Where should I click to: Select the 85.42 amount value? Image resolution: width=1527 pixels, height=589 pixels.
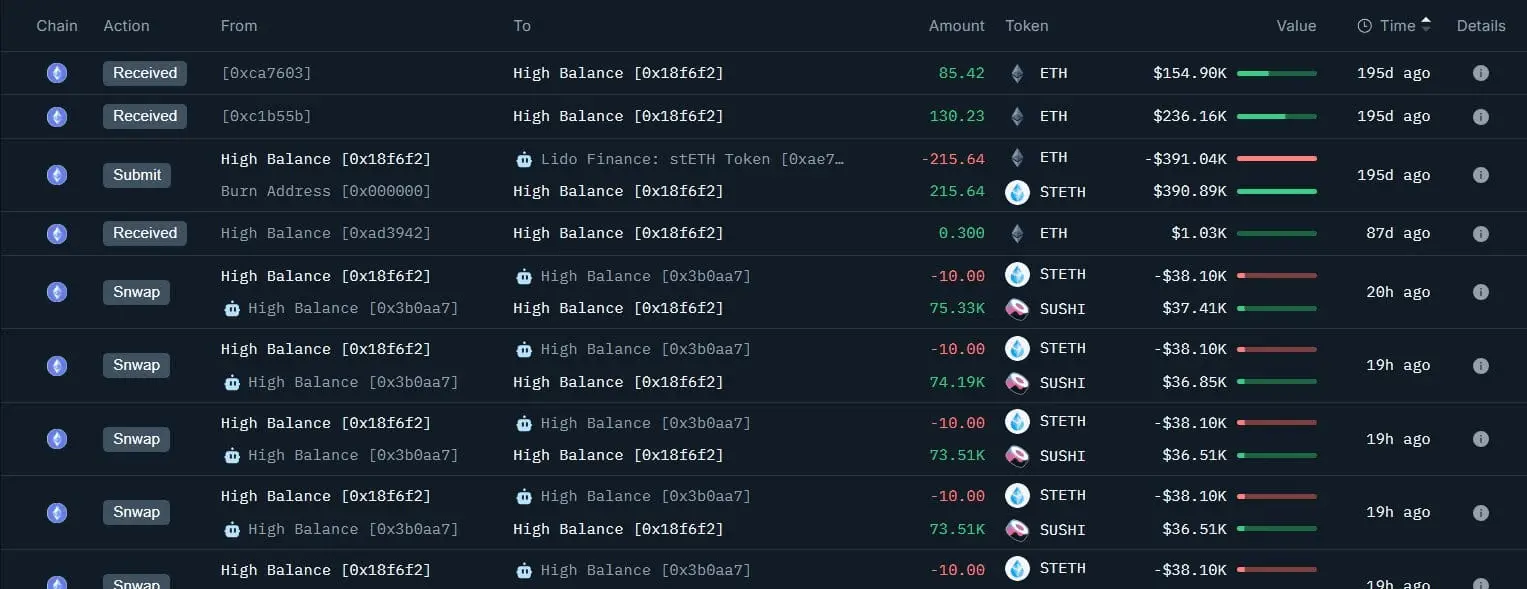tap(962, 73)
